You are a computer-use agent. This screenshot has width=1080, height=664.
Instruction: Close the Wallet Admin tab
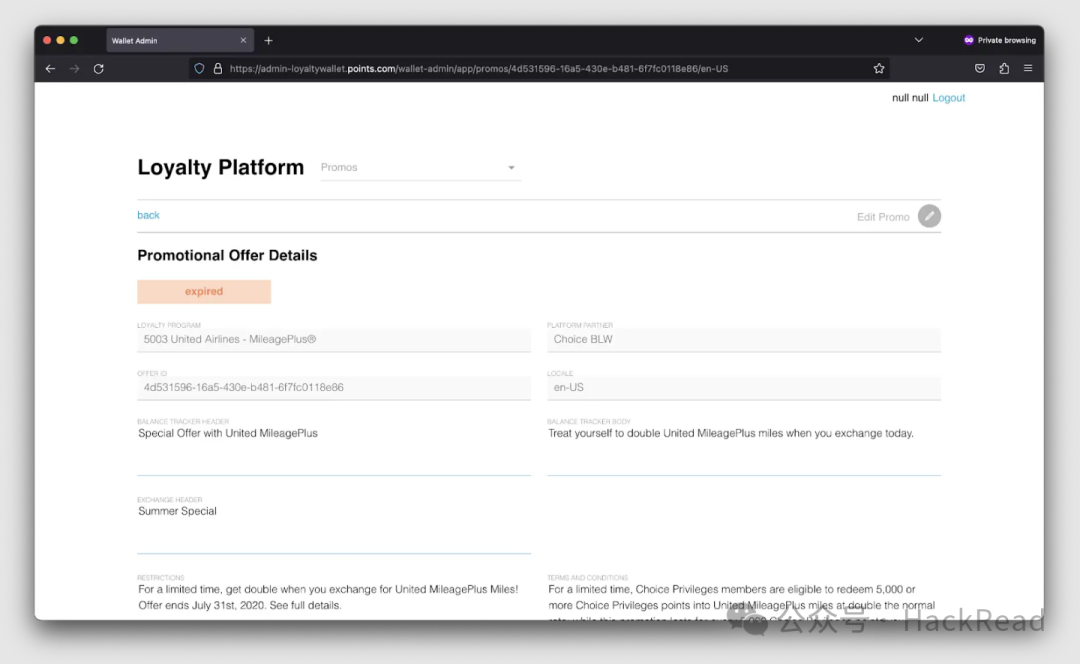(243, 41)
